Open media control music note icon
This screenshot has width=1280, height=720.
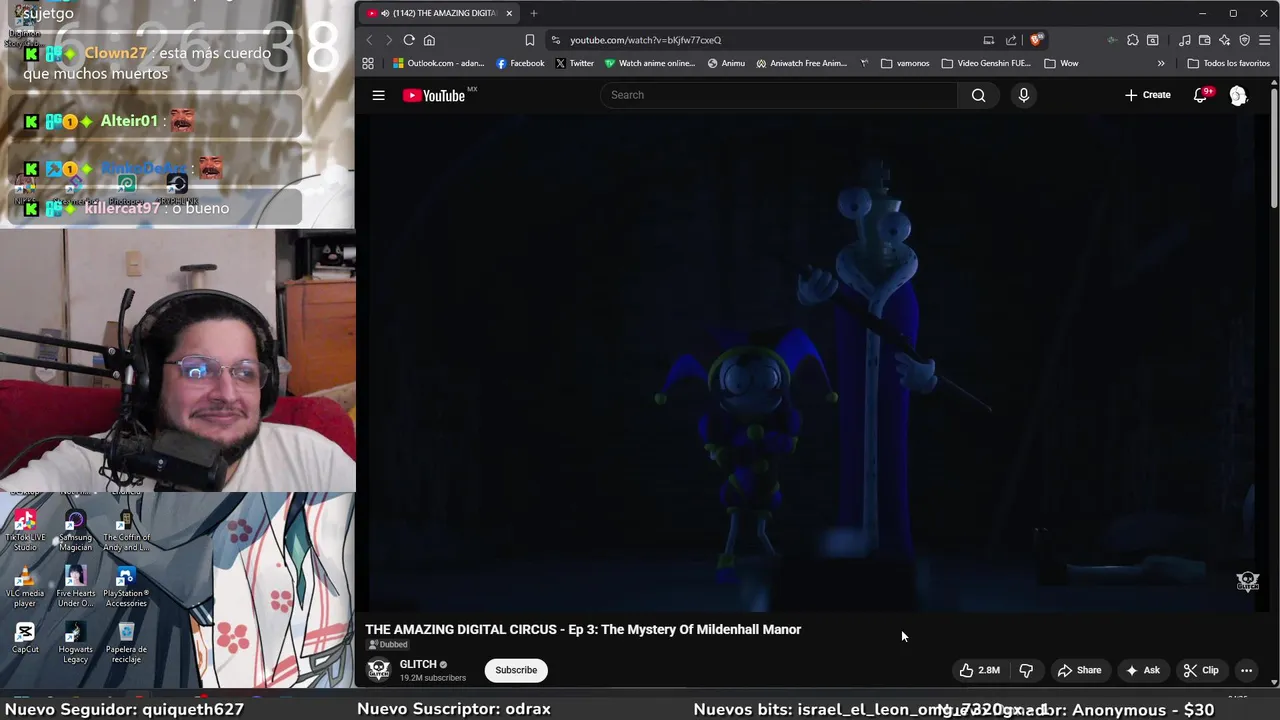coord(1185,40)
